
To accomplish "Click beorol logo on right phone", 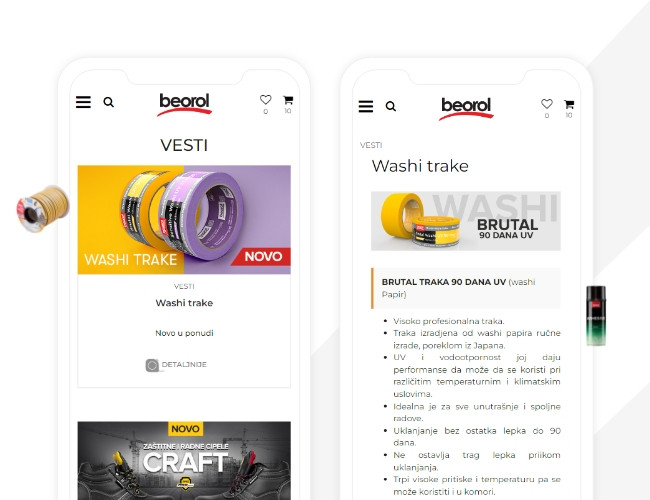I will (466, 109).
